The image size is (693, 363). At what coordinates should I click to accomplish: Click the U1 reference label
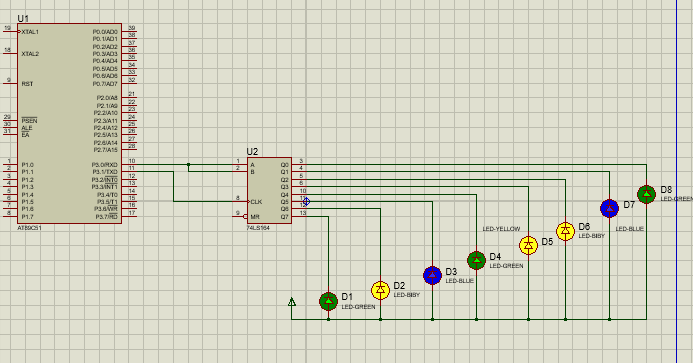point(23,19)
